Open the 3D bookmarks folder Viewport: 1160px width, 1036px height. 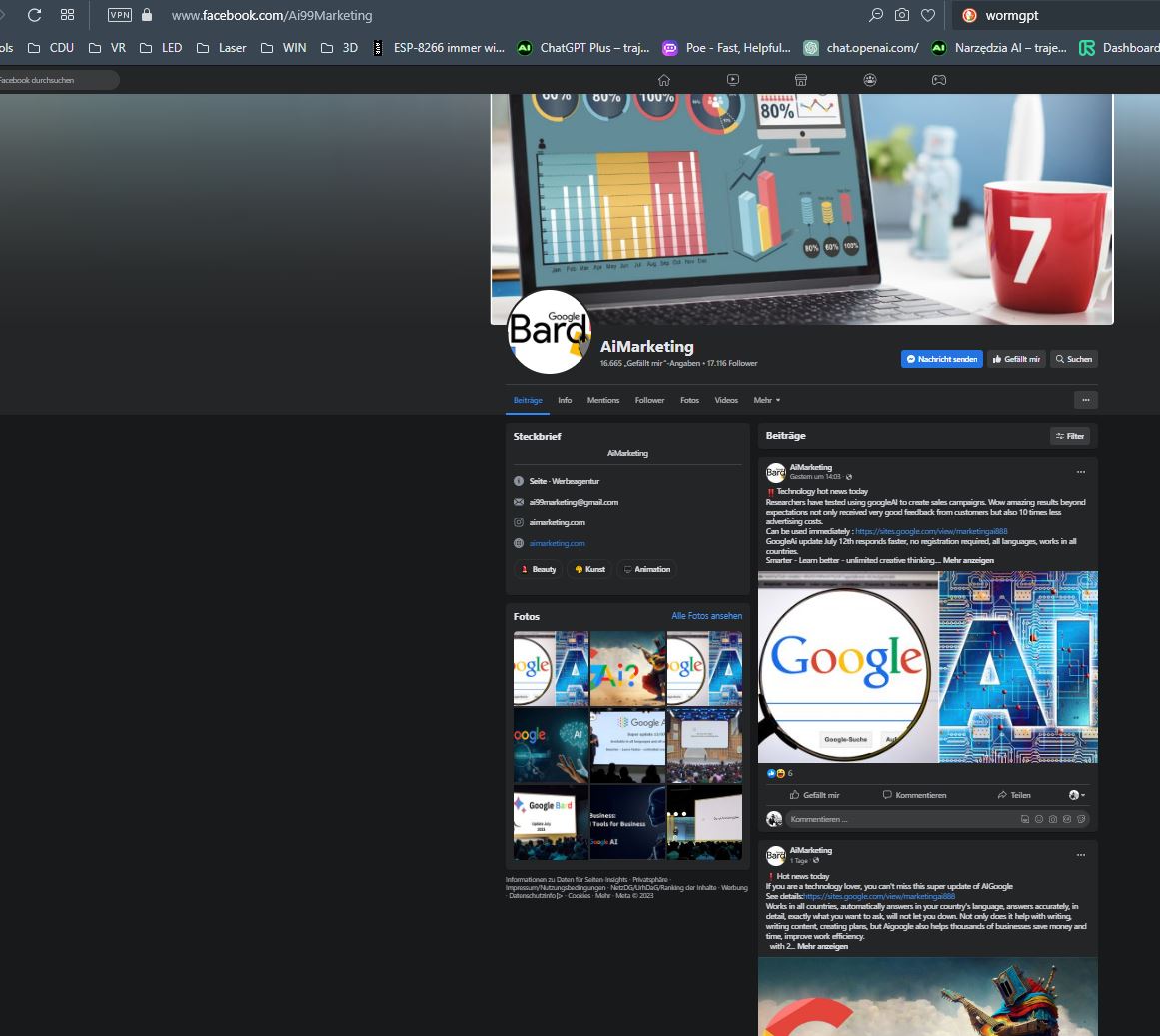pos(339,48)
